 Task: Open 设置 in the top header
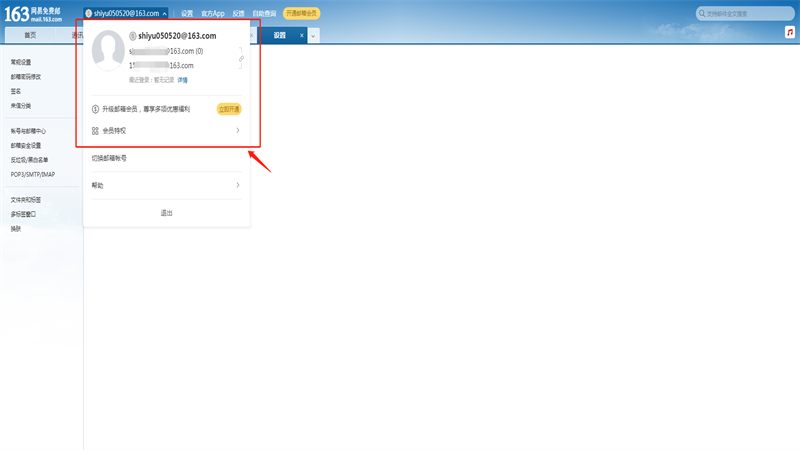click(x=187, y=14)
